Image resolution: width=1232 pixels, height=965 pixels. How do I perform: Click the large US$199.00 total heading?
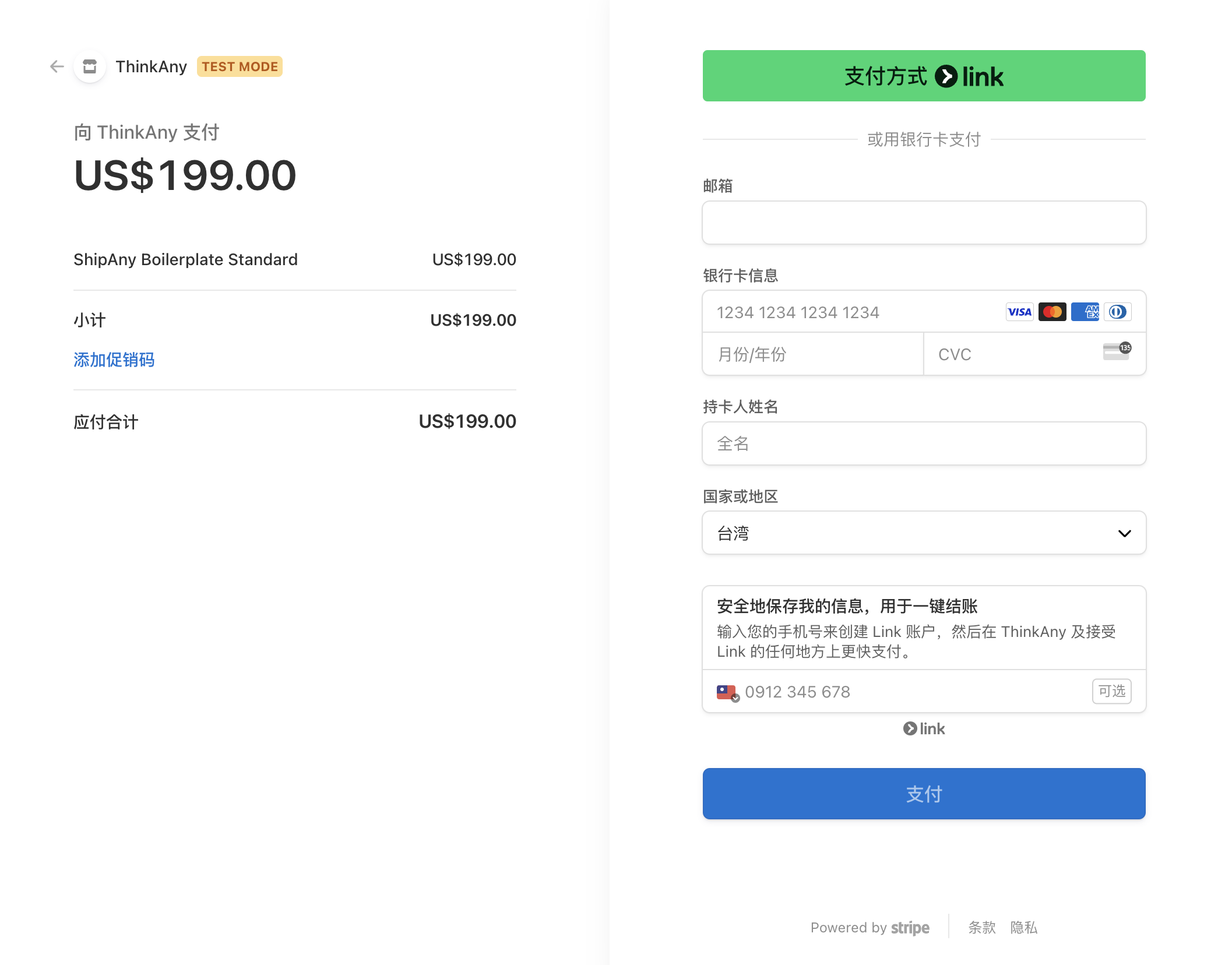point(185,175)
